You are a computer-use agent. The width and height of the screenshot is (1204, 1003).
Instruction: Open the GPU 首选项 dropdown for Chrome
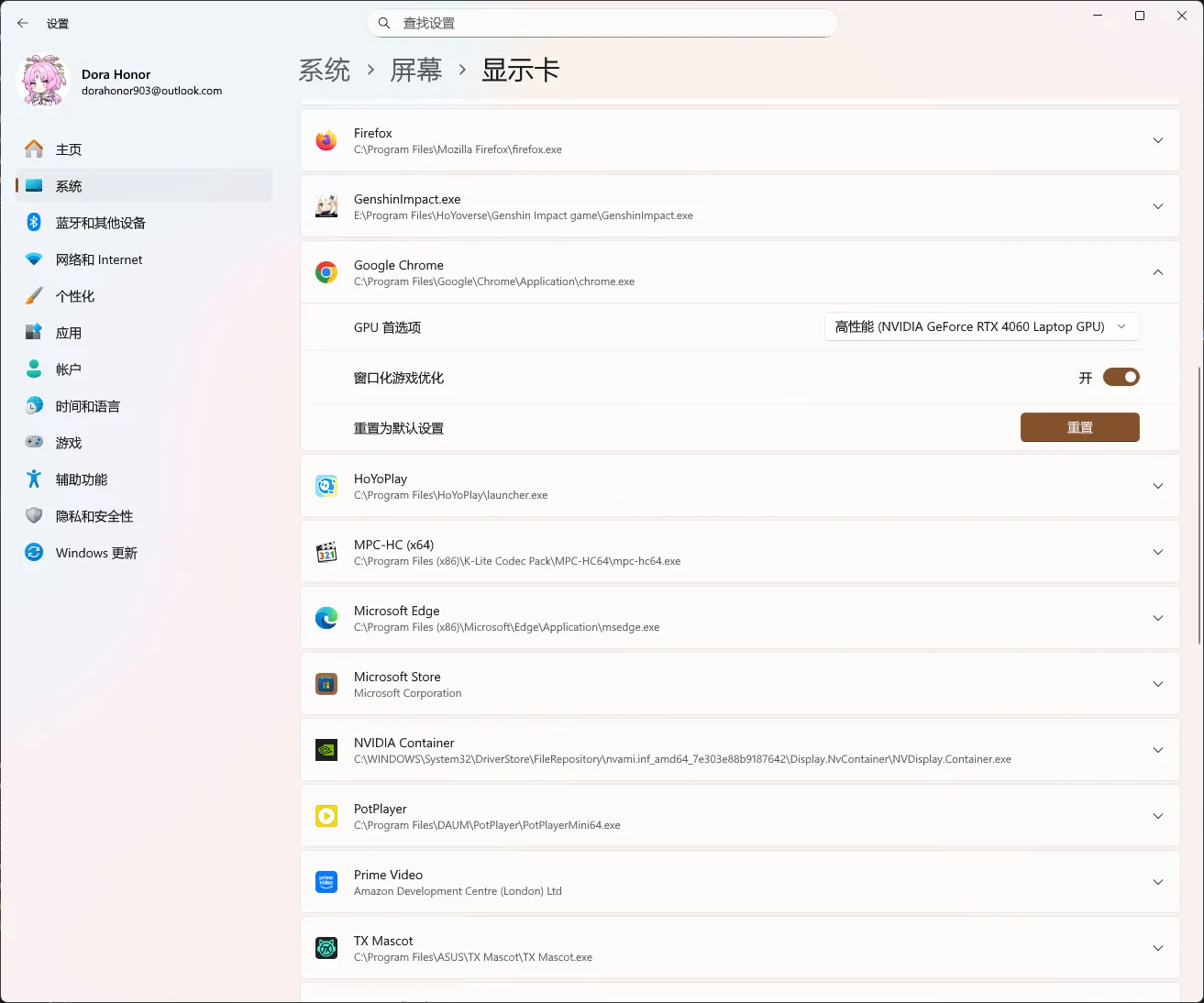(x=982, y=326)
